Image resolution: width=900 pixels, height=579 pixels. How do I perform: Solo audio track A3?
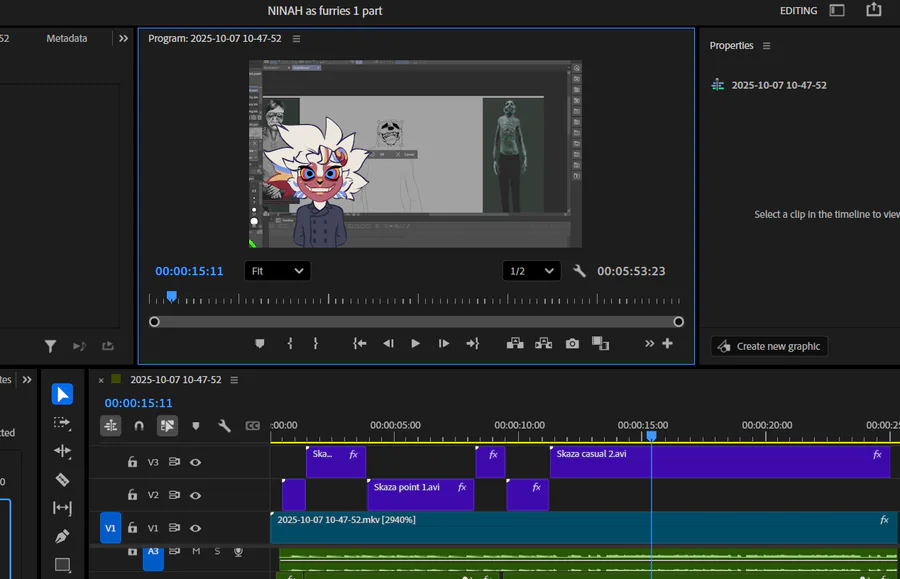coord(217,551)
